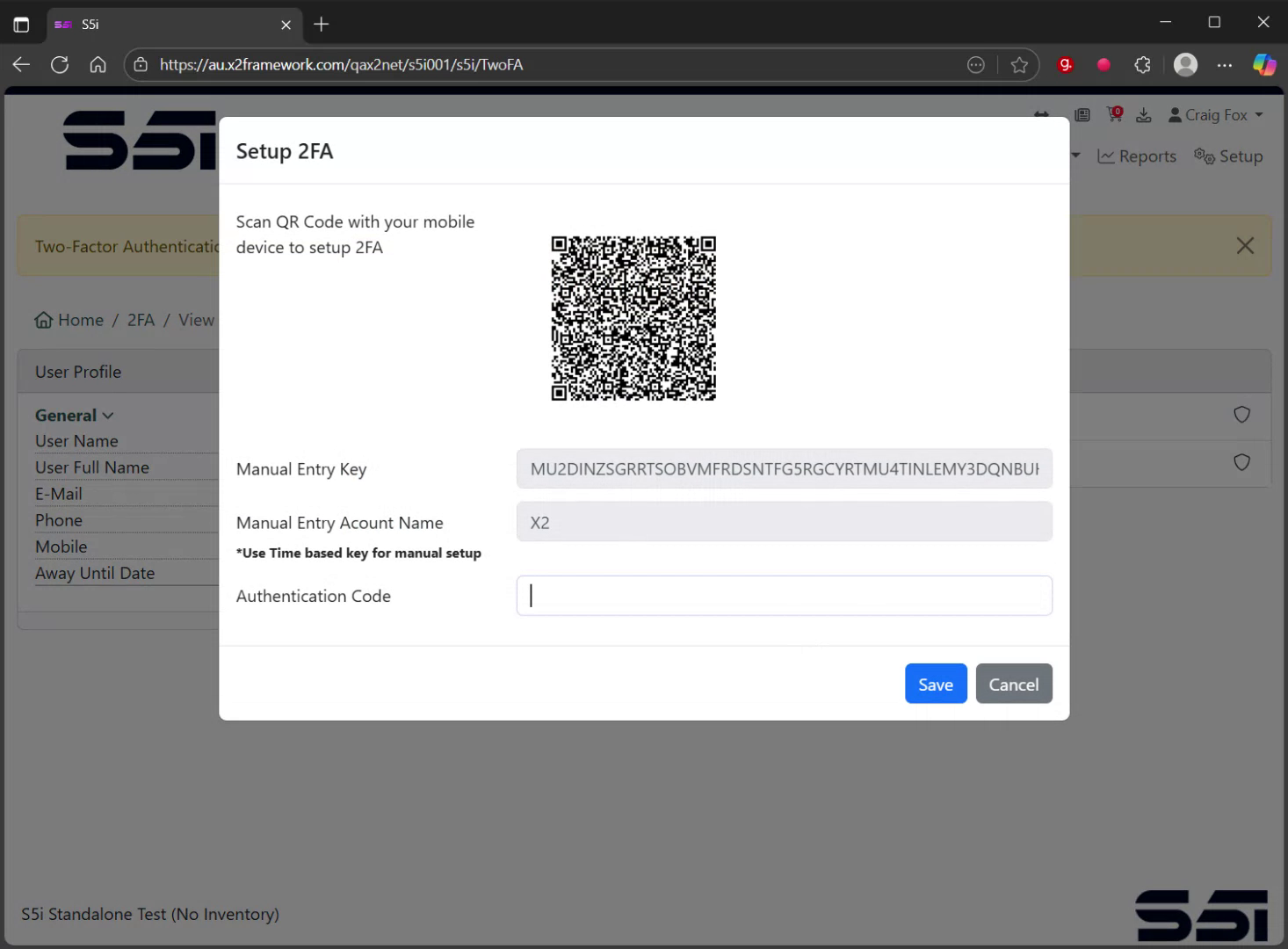Viewport: 1288px width, 949px height.
Task: Focus the Authentication Code input field
Action: click(784, 596)
